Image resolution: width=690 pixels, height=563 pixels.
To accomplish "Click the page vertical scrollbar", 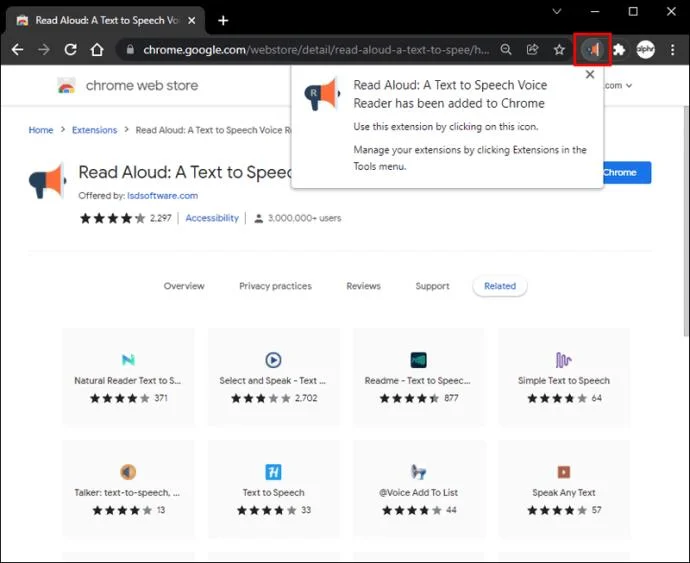I will (686, 222).
